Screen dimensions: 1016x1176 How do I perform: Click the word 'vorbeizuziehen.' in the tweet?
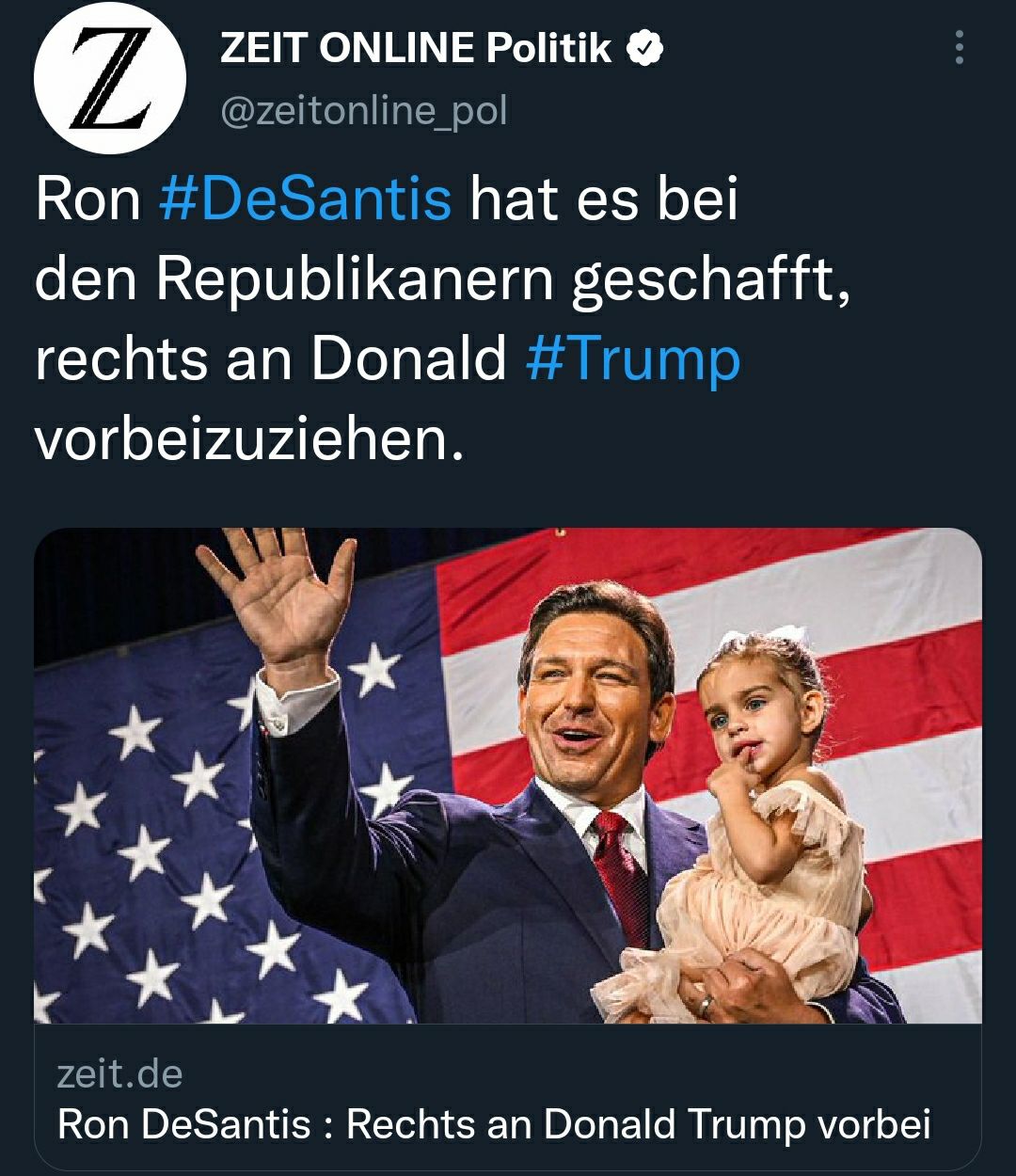(x=249, y=439)
